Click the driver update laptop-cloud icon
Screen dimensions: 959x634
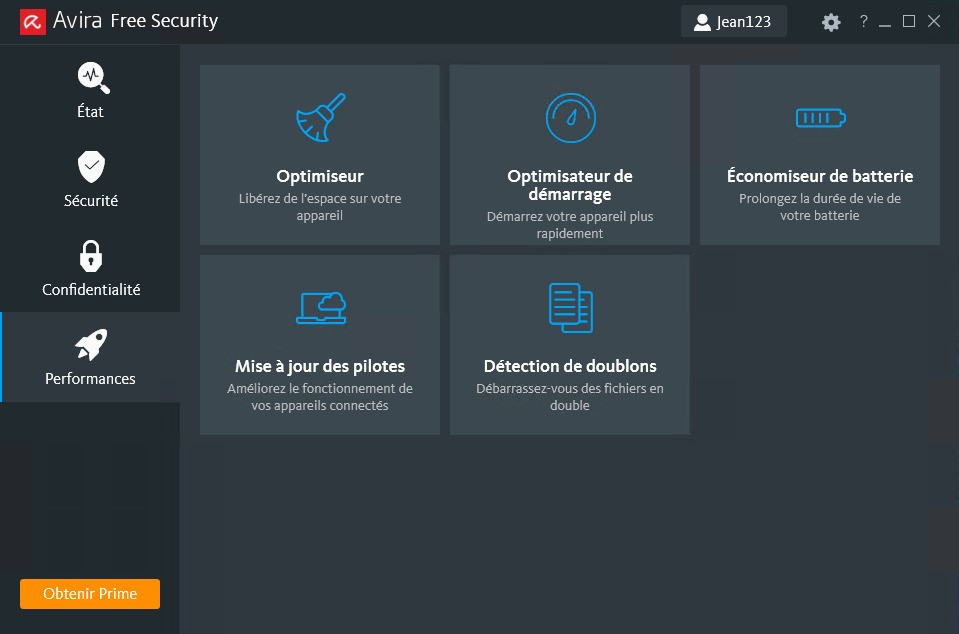coord(321,308)
